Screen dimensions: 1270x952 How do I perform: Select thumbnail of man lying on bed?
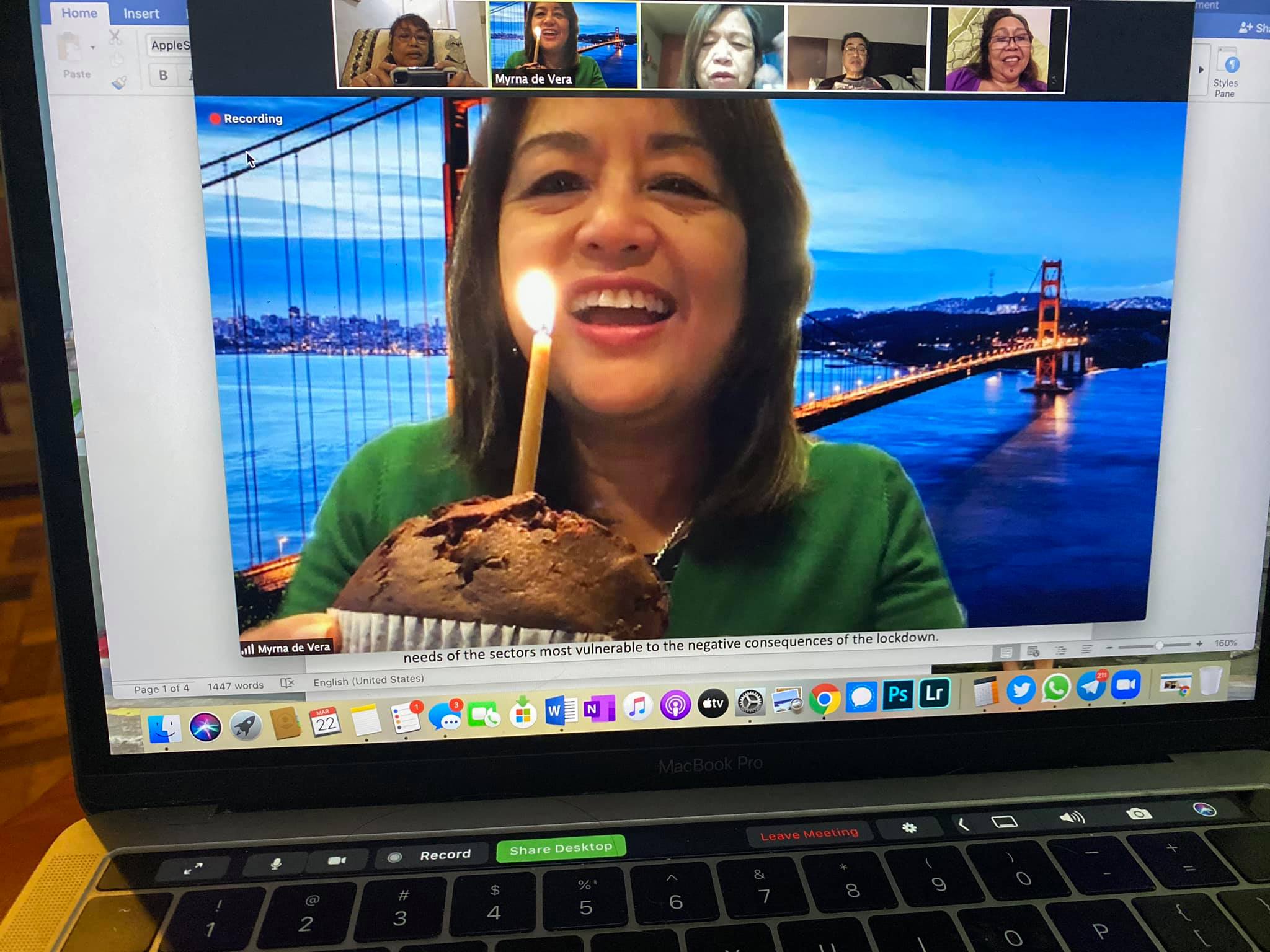coord(857,48)
